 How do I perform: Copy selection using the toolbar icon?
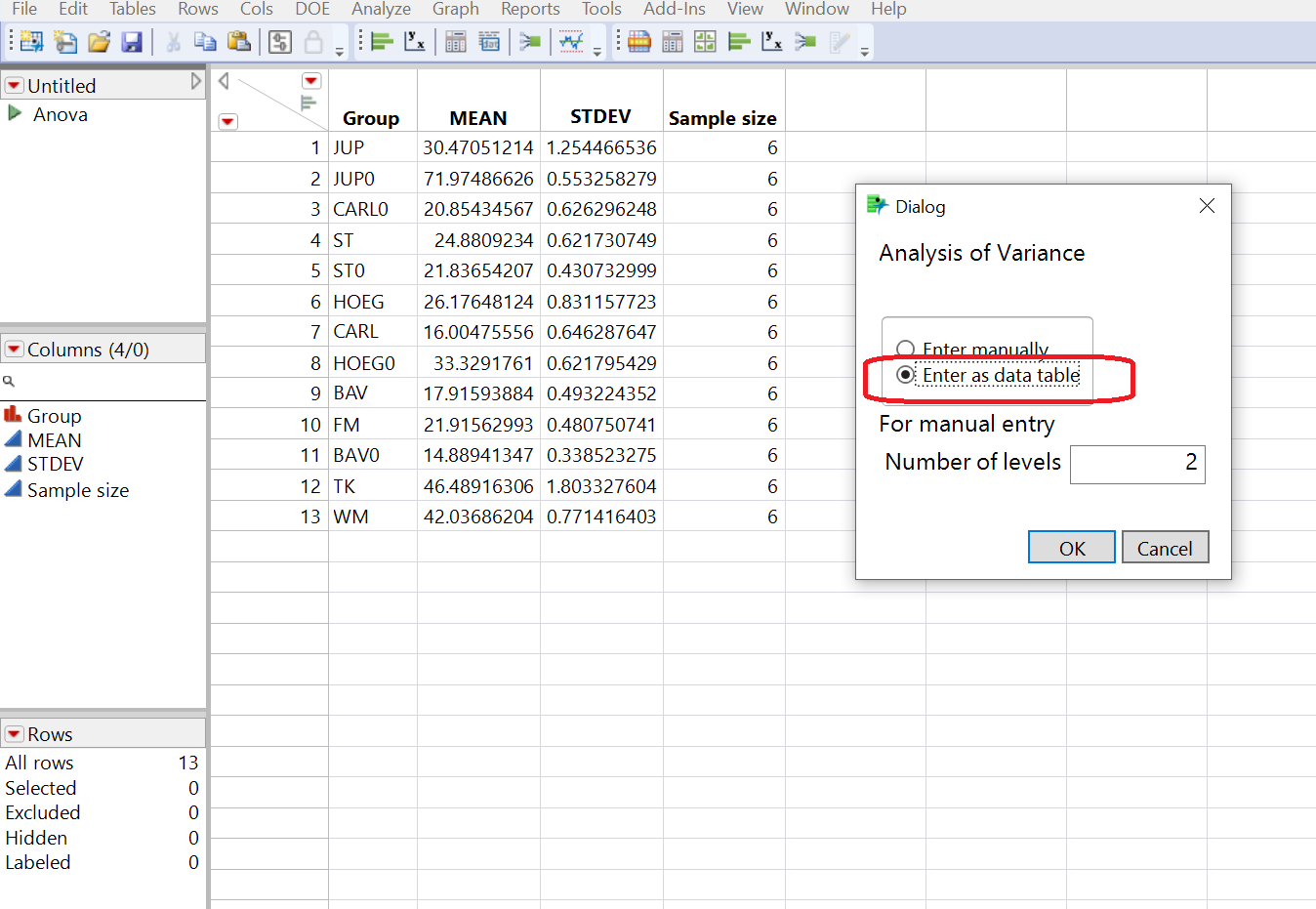pyautogui.click(x=205, y=41)
